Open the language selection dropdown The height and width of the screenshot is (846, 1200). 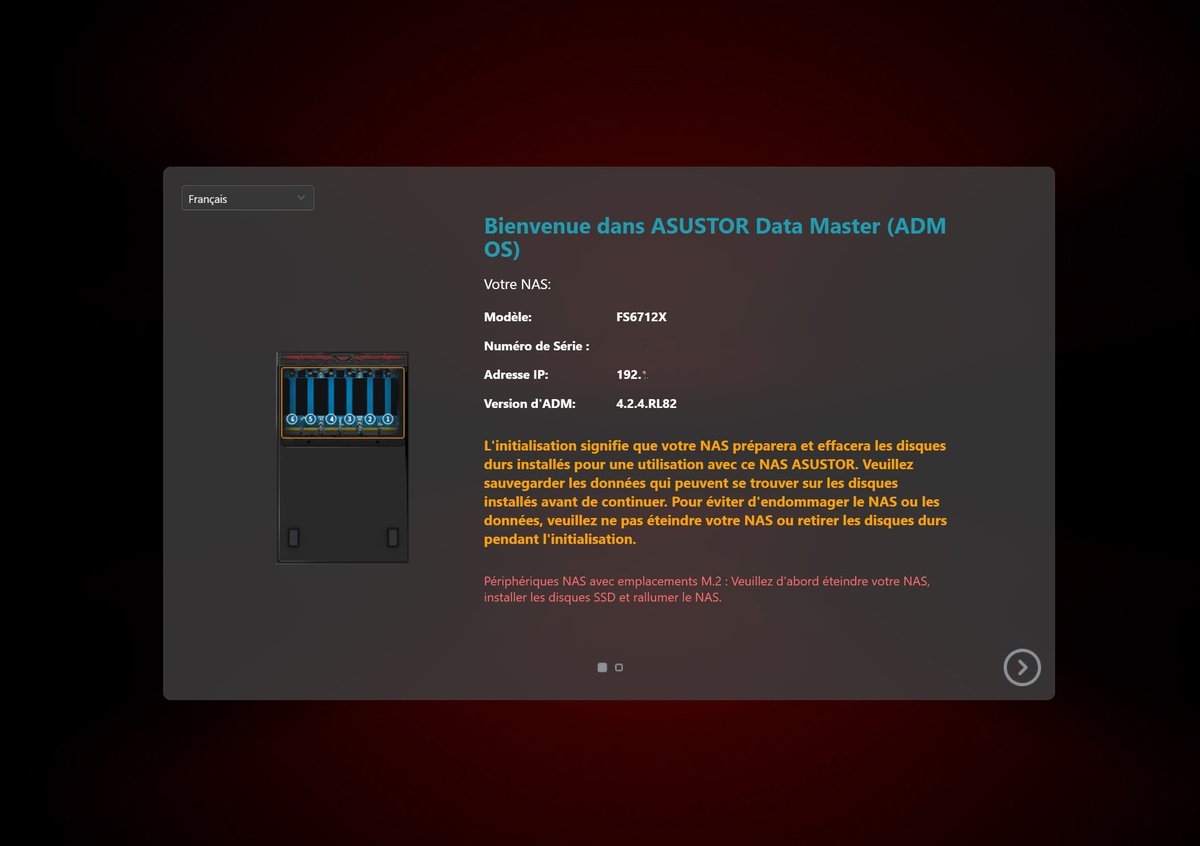pyautogui.click(x=247, y=197)
